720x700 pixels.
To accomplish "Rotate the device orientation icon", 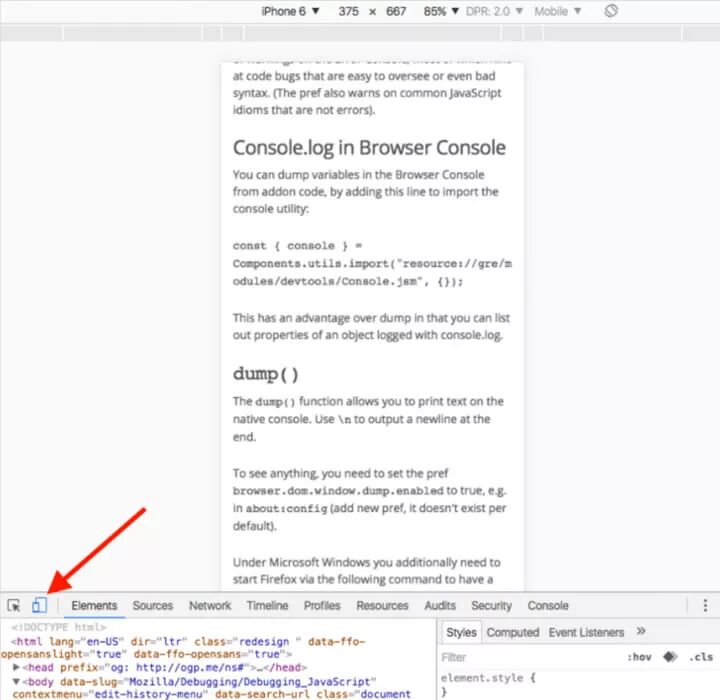I will click(x=611, y=11).
